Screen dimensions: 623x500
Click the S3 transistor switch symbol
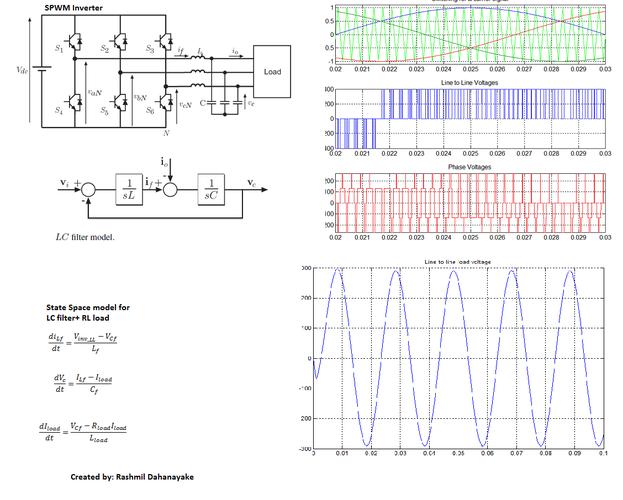click(x=165, y=41)
